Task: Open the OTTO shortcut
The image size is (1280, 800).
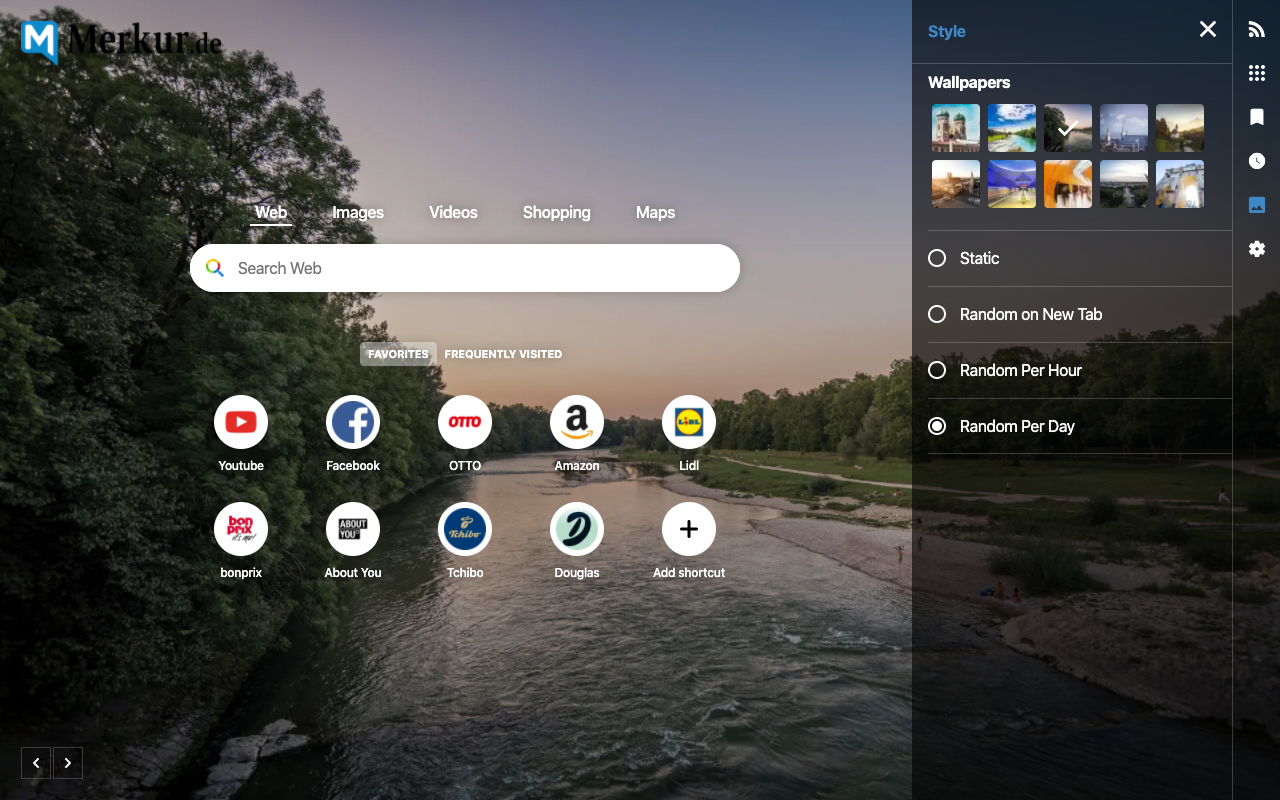Action: pos(465,422)
